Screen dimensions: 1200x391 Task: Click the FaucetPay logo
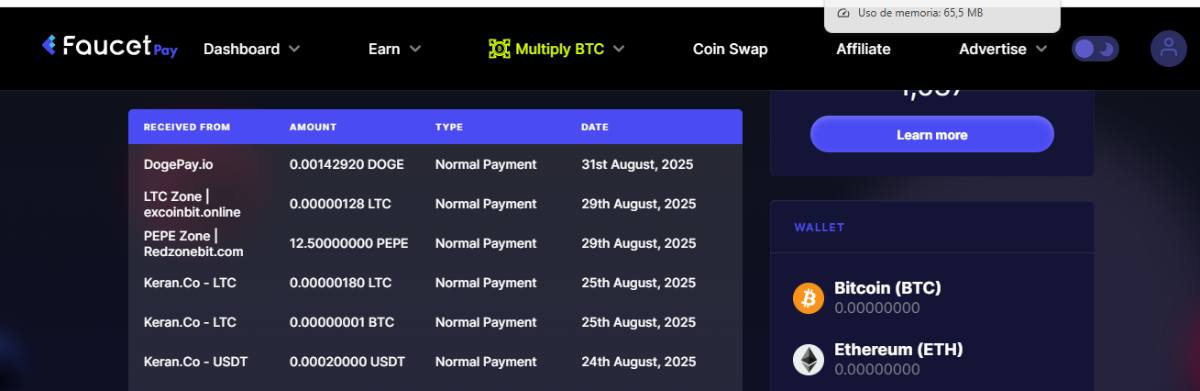110,47
